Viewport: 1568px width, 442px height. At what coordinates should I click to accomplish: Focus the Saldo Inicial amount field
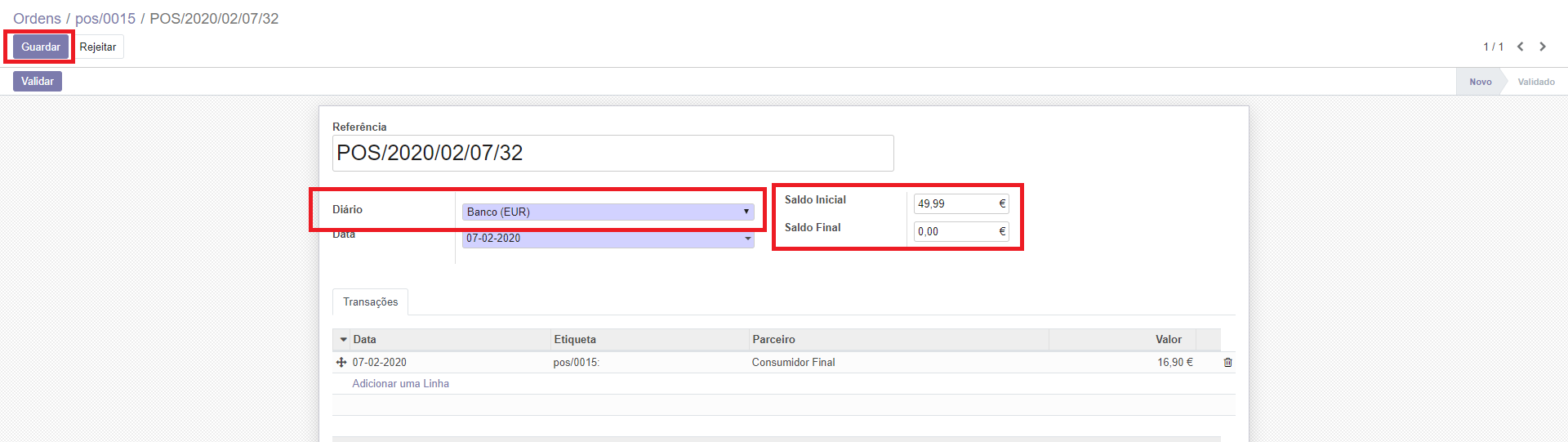954,203
